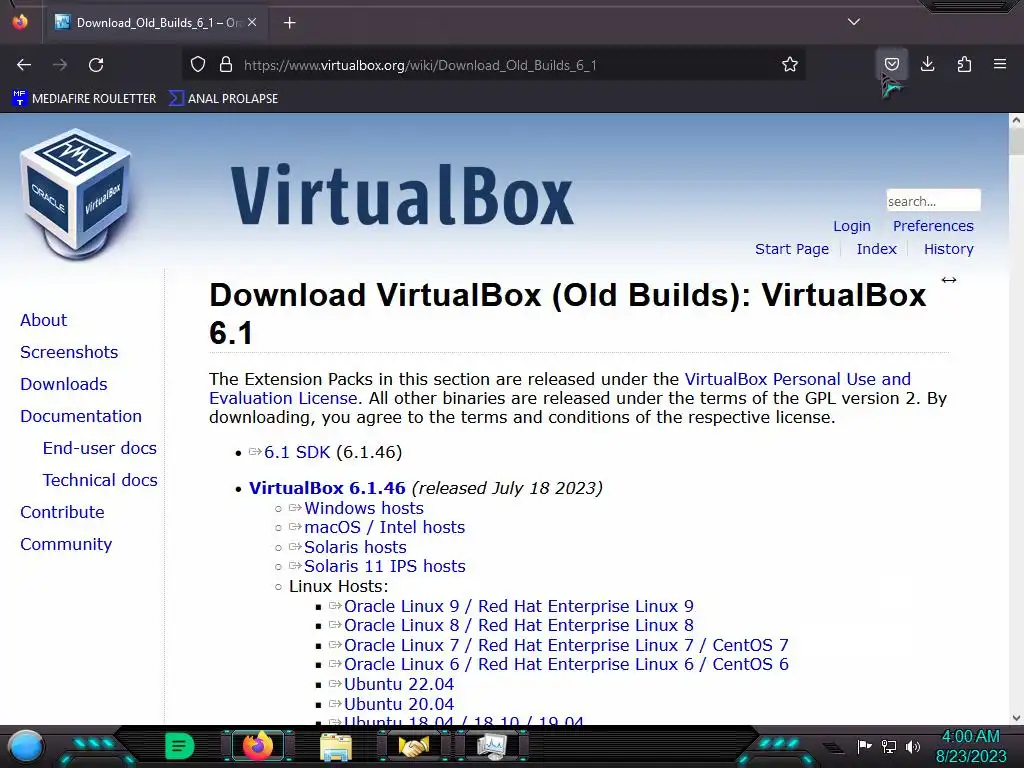Bookmark this page with the star

click(790, 65)
